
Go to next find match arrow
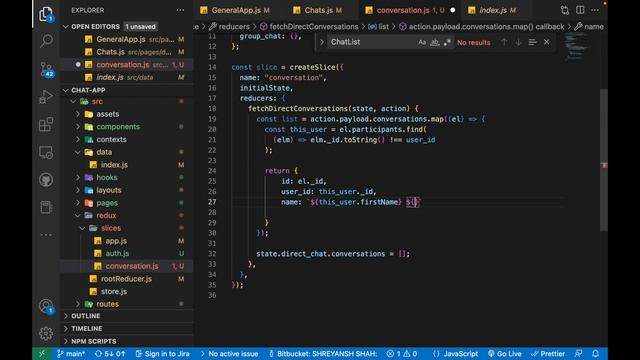(x=518, y=42)
